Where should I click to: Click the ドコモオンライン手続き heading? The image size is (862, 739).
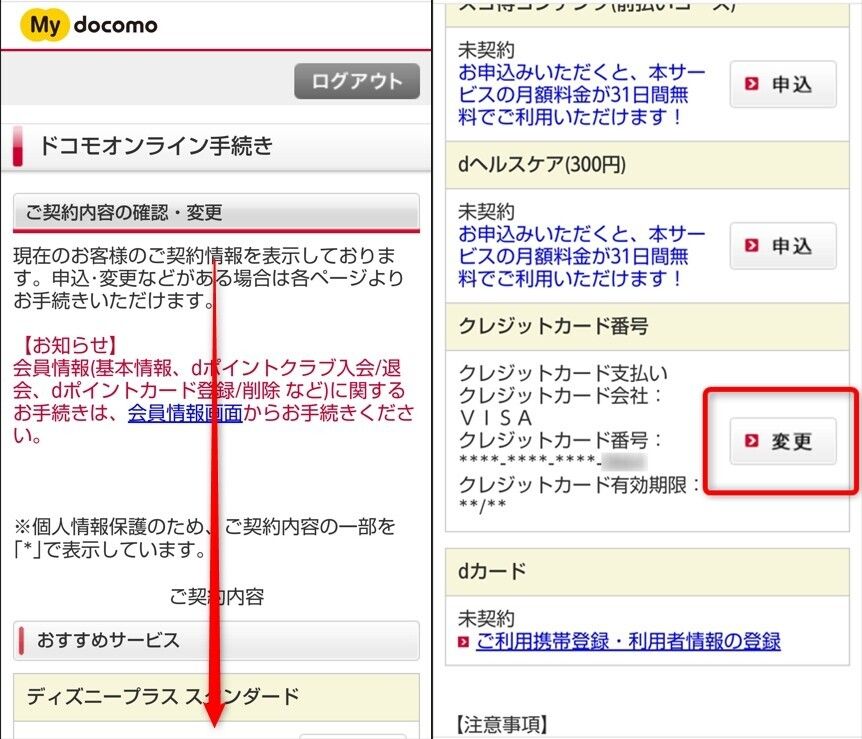[156, 146]
